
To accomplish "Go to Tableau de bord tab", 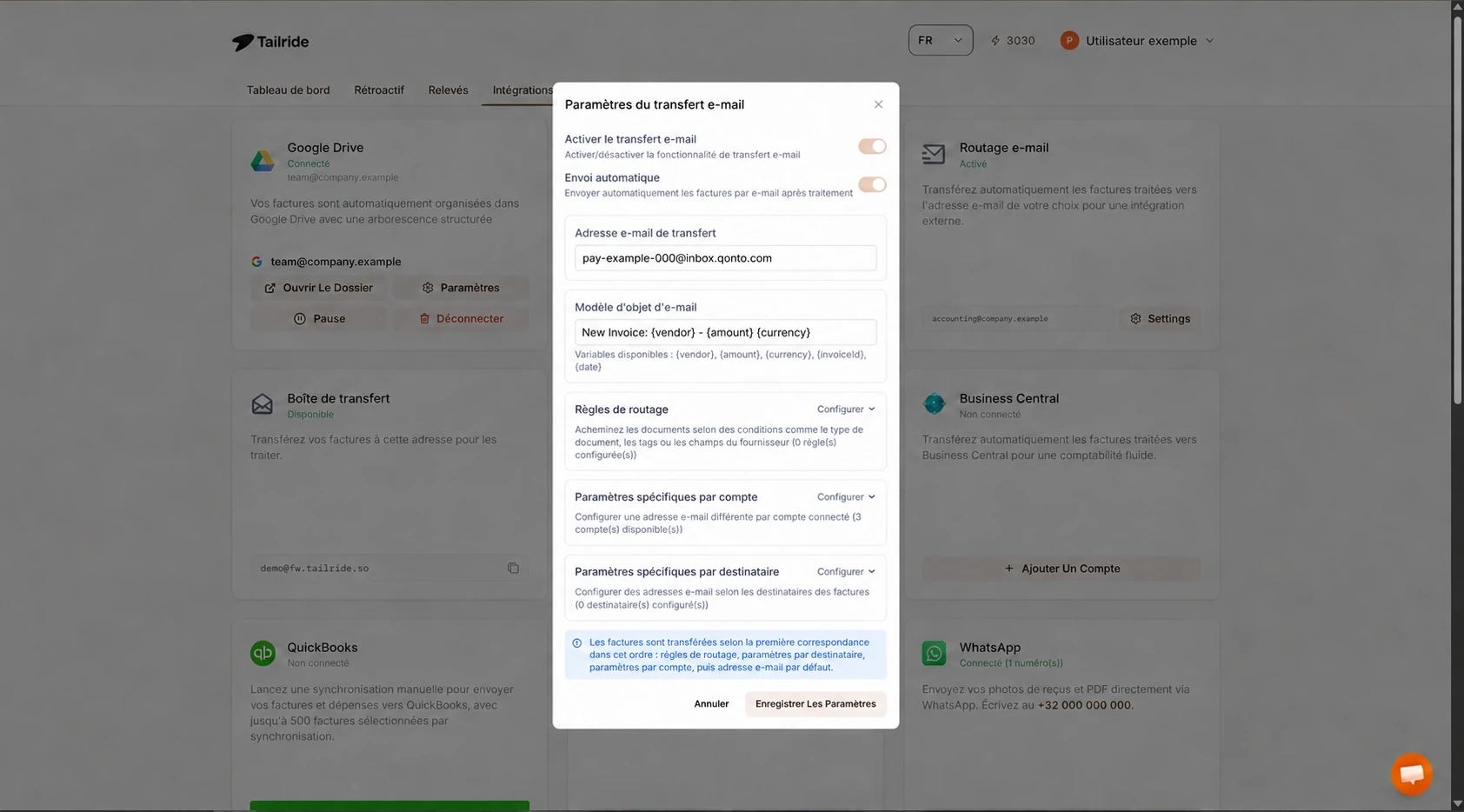I will coord(288,90).
